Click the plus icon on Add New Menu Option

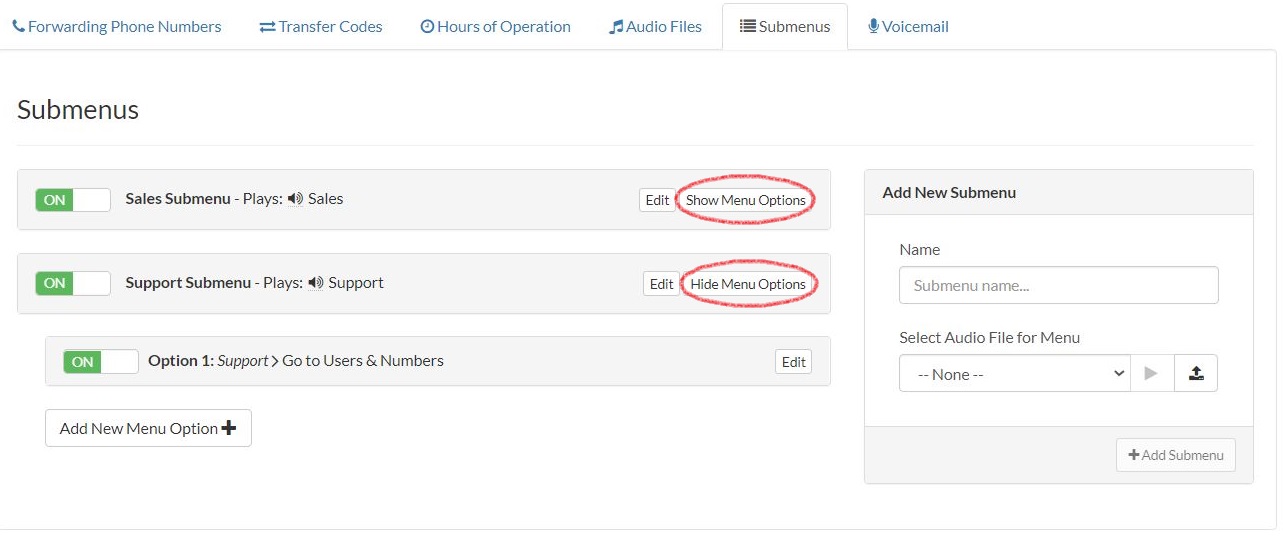[229, 428]
